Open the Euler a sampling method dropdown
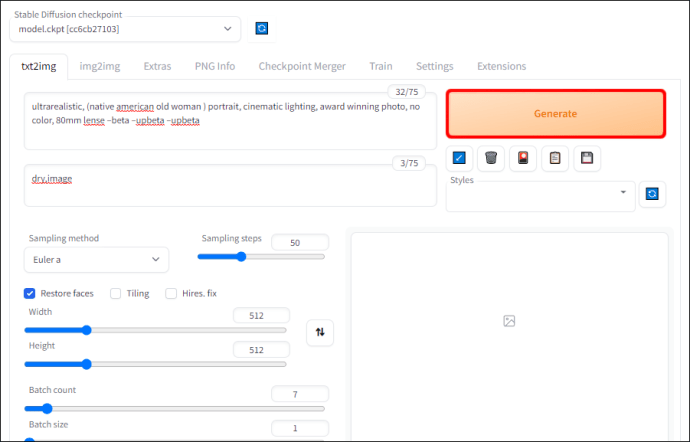This screenshot has height=442, width=690. (96, 260)
